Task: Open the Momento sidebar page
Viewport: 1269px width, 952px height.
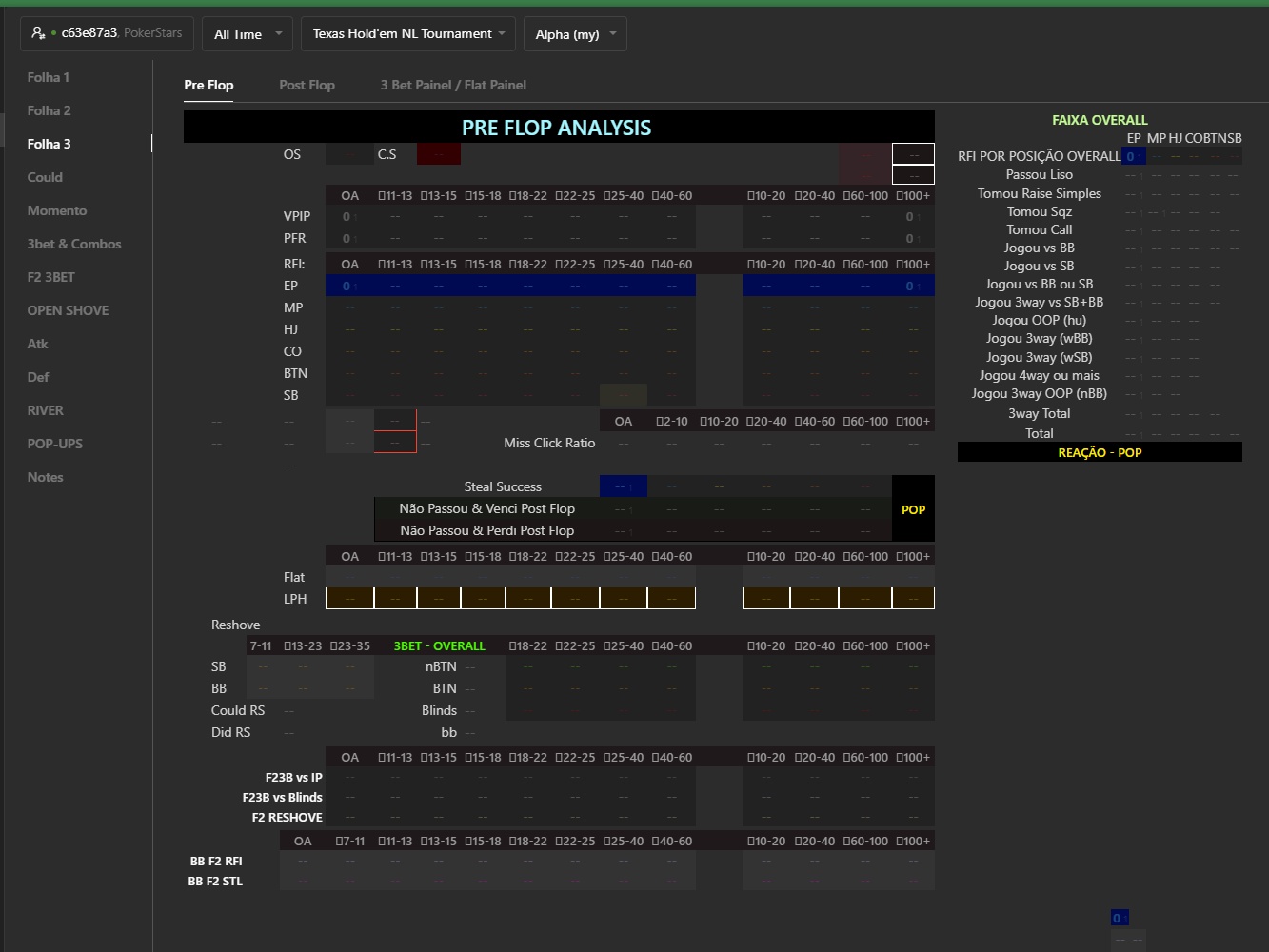Action: pyautogui.click(x=57, y=210)
